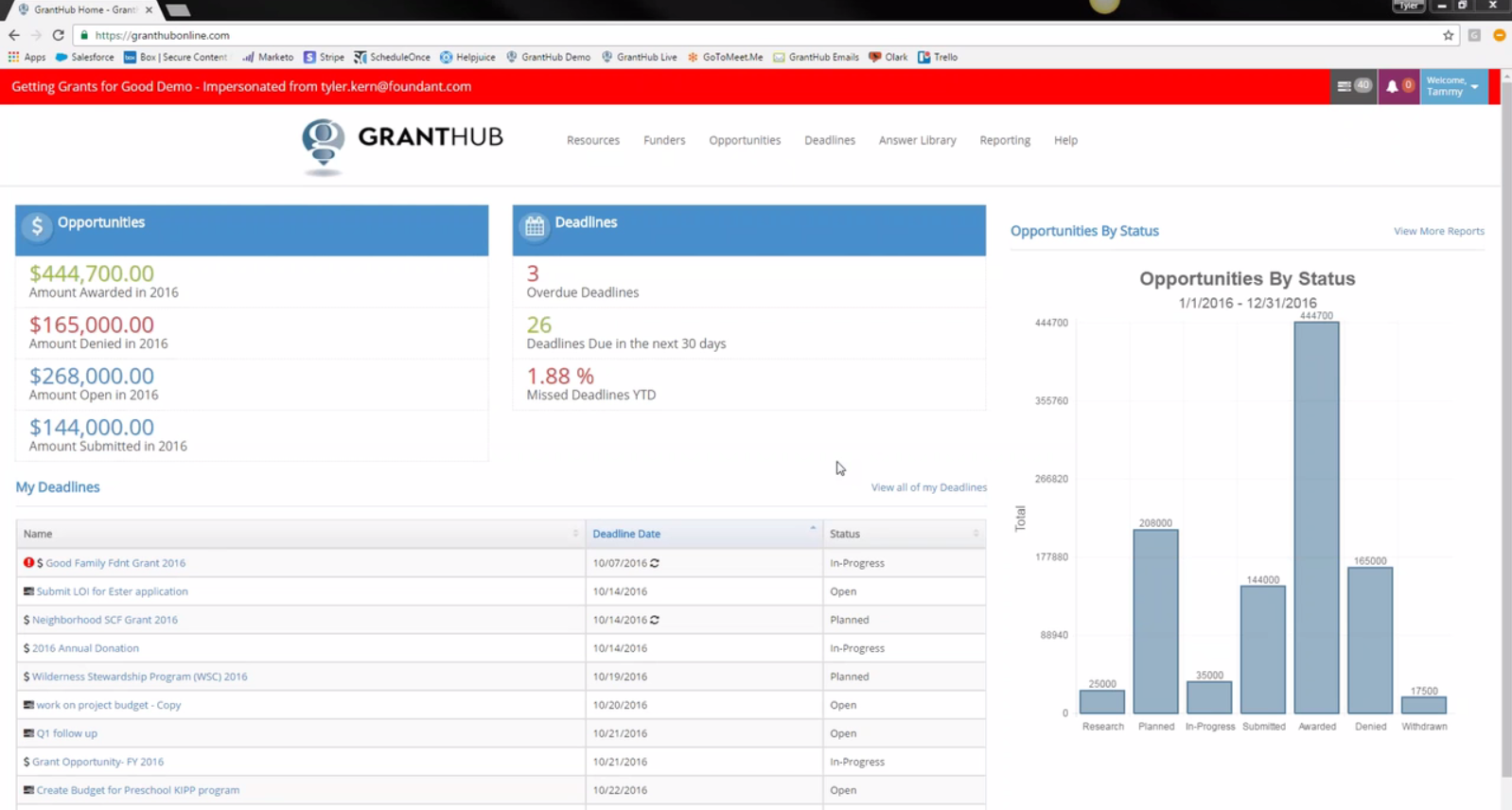
Task: Click the Deadlines calendar icon
Action: (535, 225)
